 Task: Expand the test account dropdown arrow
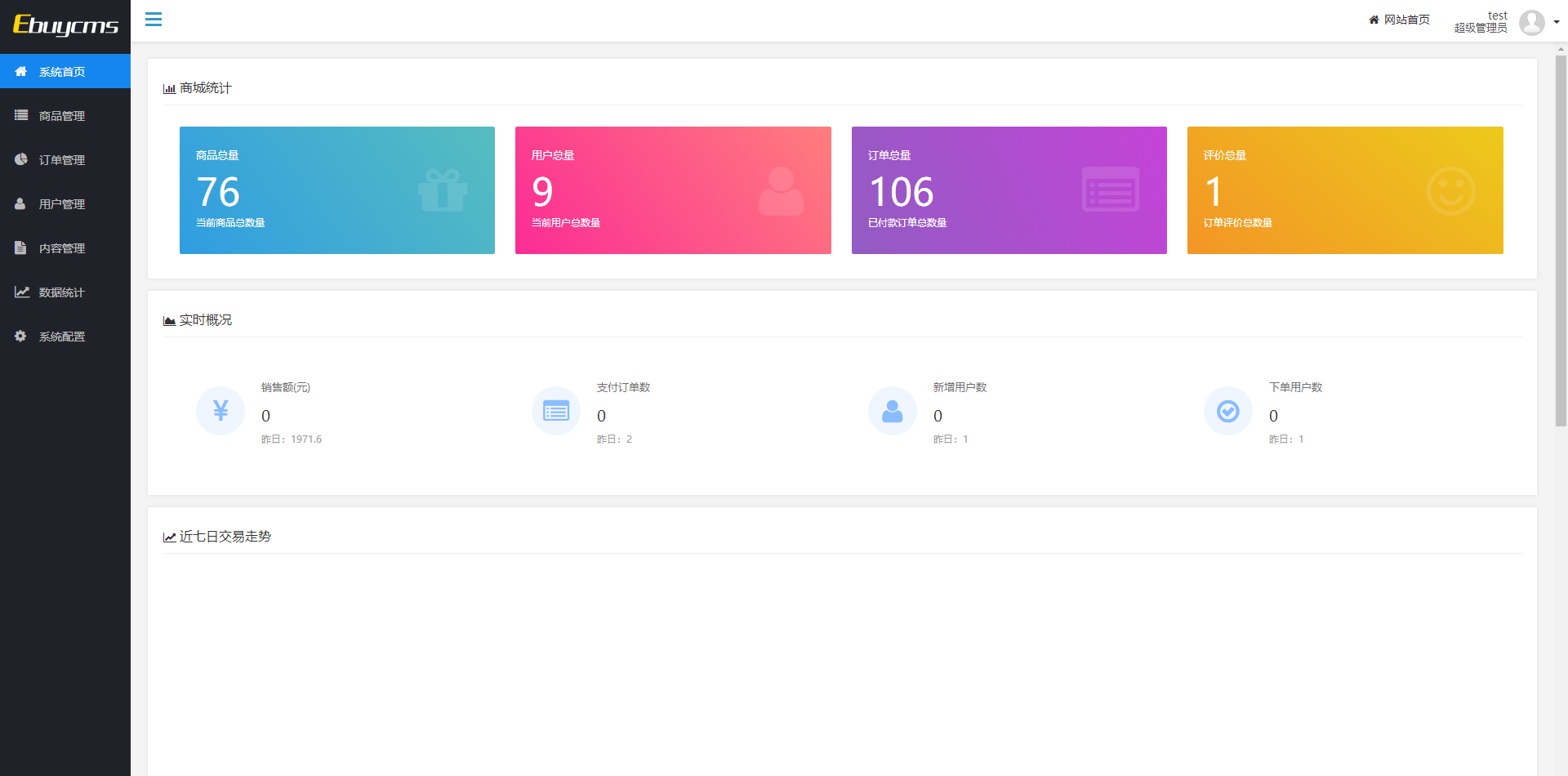pos(1557,23)
